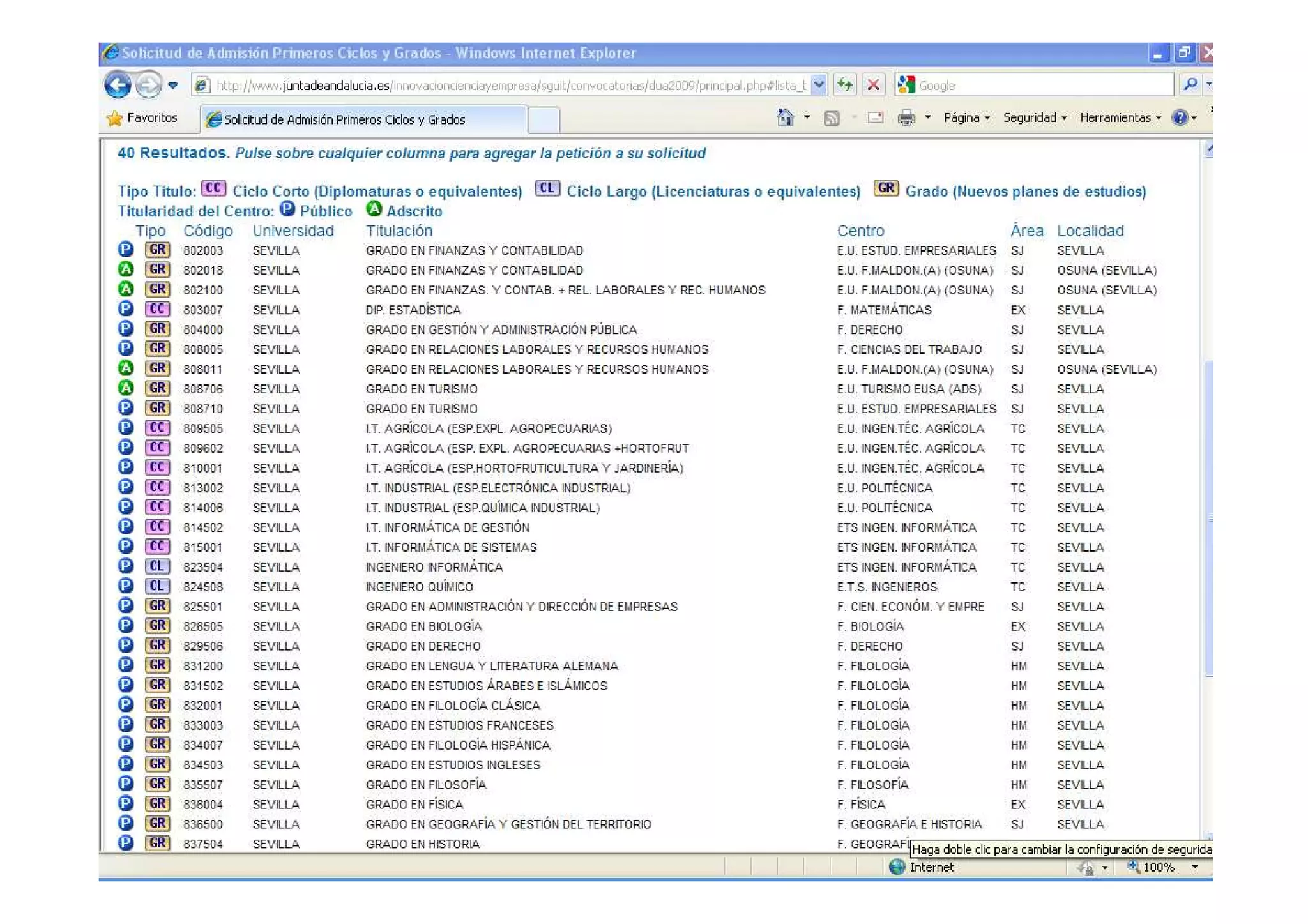Select row GRADO EN DERECHO
This screenshot has height=924, width=1308.
click(423, 646)
